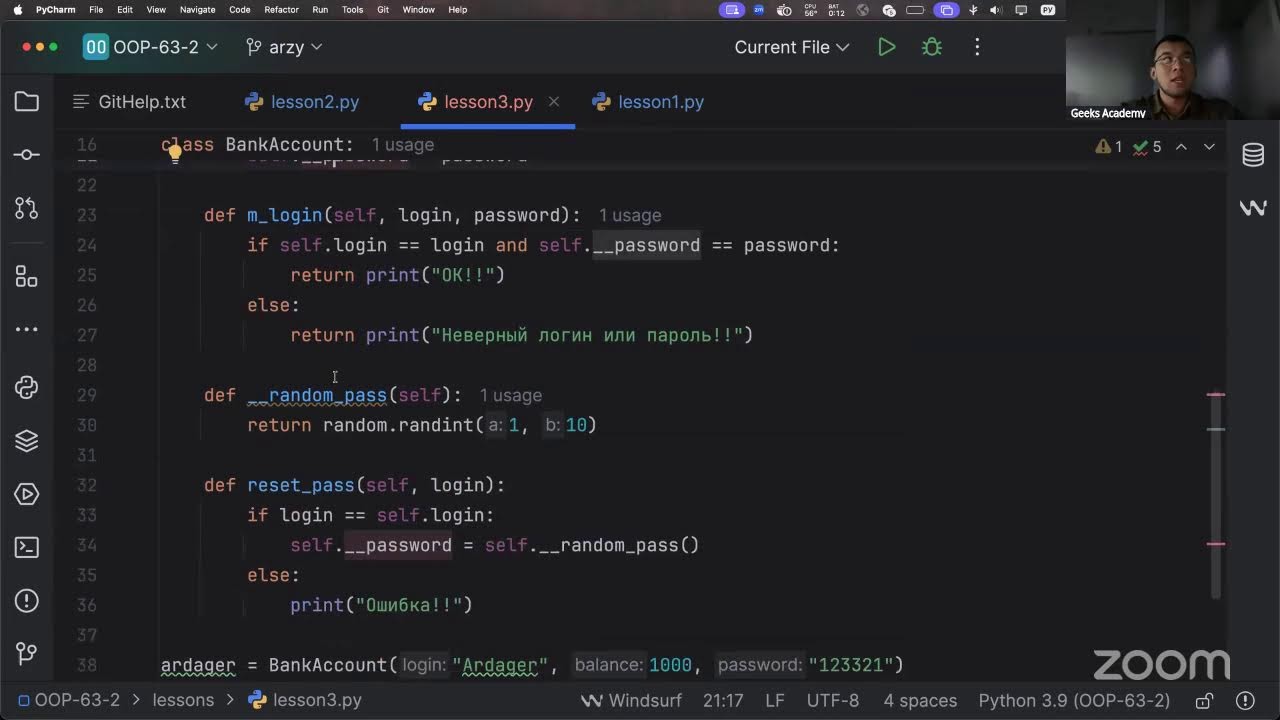
Task: Open the Structure tool window icon
Action: click(27, 277)
